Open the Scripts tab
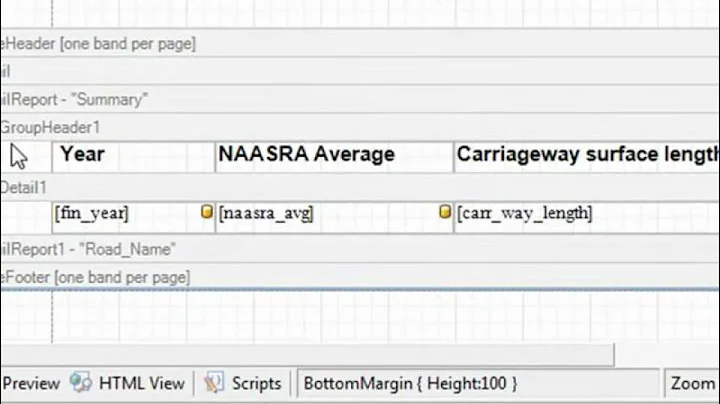The height and width of the screenshot is (404, 720). 256,383
